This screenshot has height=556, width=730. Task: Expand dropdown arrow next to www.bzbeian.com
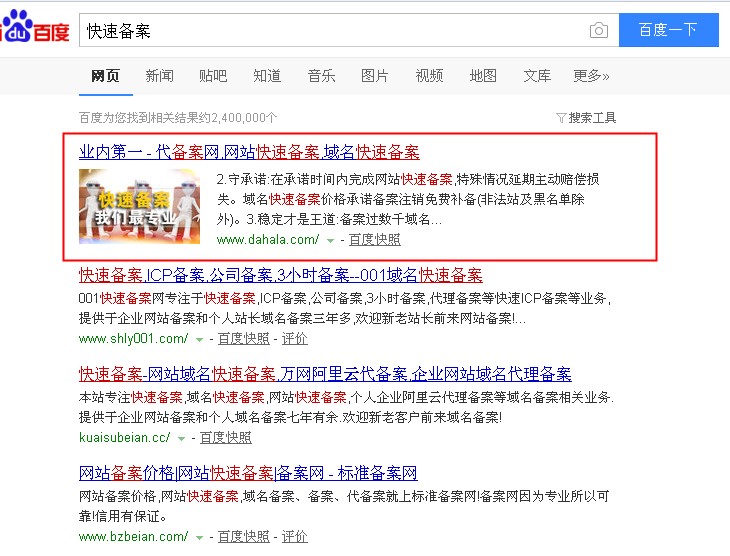pos(199,538)
